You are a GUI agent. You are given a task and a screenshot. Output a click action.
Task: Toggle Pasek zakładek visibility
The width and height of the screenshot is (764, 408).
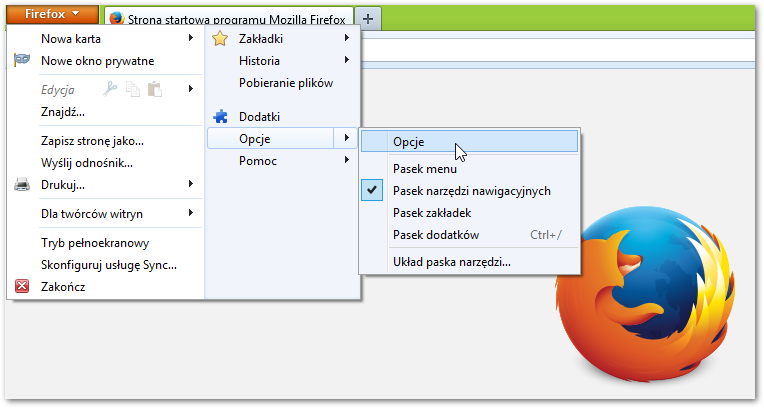pos(432,213)
